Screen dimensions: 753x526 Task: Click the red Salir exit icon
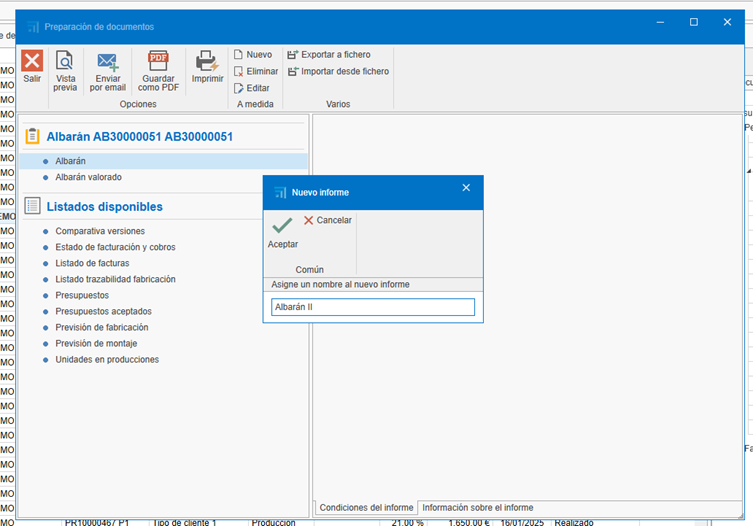tap(32, 61)
